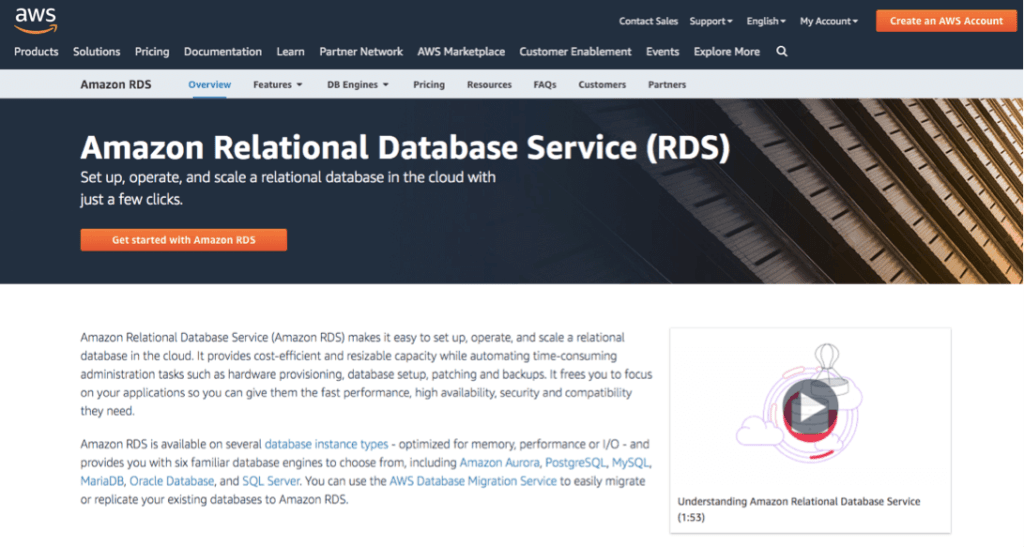This screenshot has height=547, width=1024.
Task: Open the Events menu
Action: coord(663,52)
